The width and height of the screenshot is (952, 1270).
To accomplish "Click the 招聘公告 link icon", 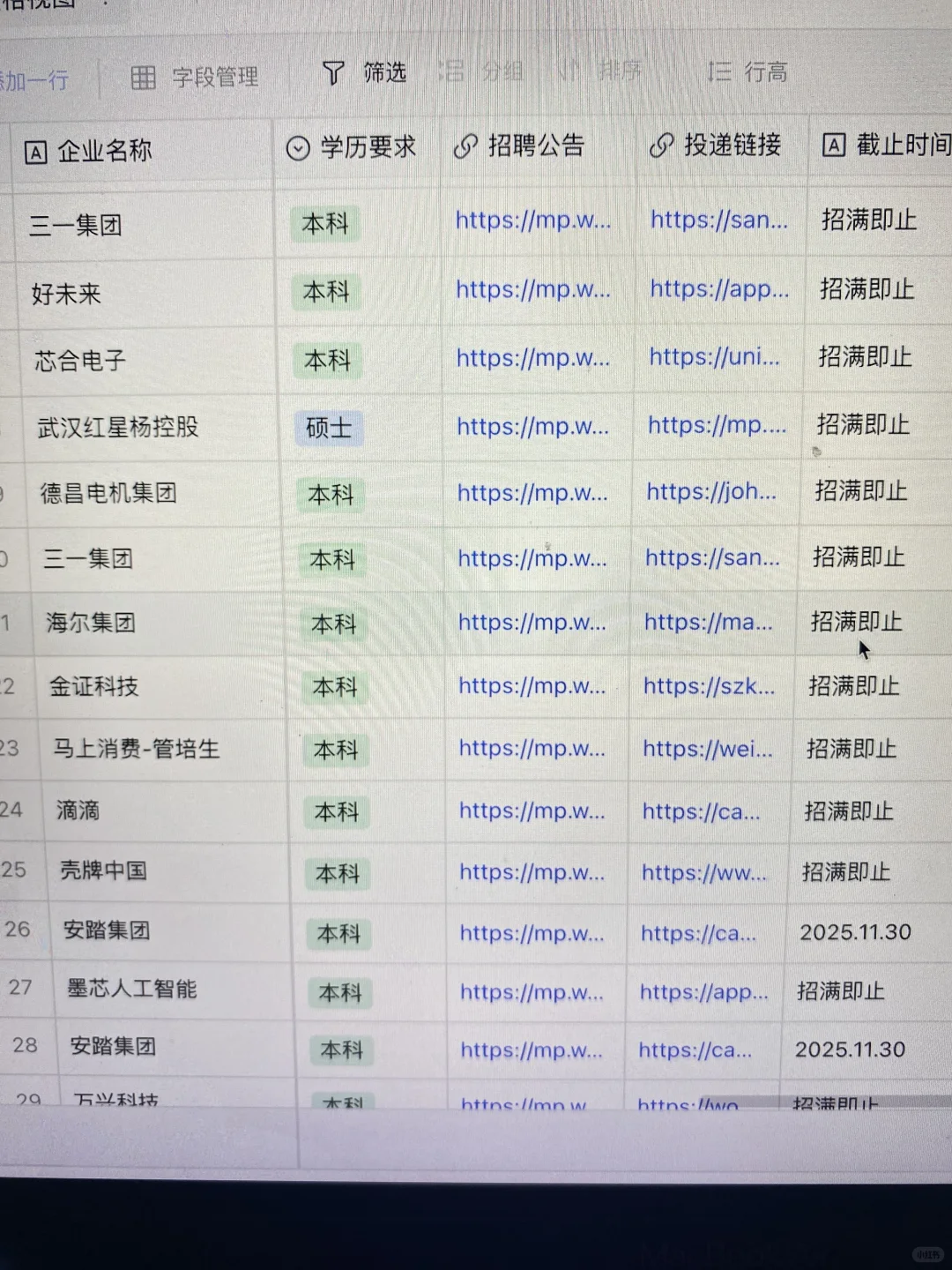I will (465, 146).
